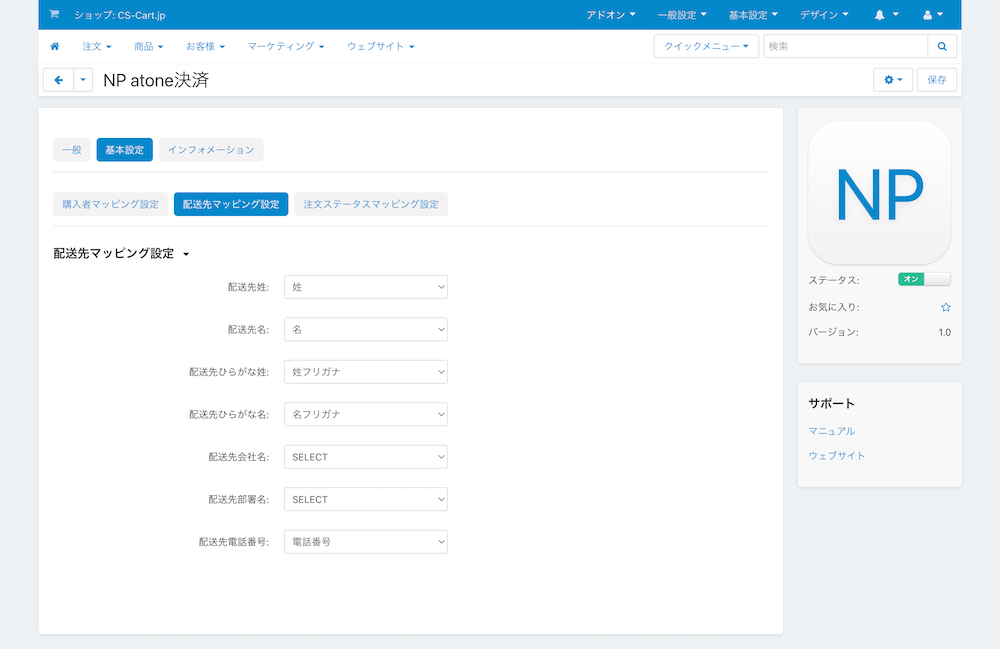Open the マニュアル support link
This screenshot has height=649, width=1000.
832,431
